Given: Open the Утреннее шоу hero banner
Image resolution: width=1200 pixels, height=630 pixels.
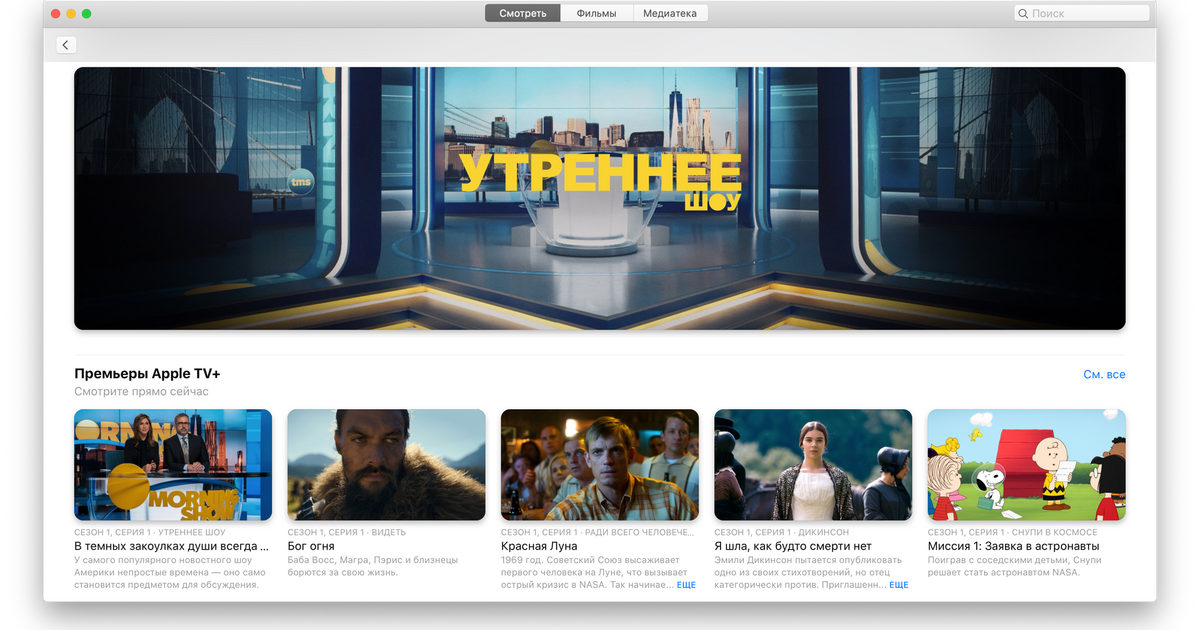Looking at the screenshot, I should (x=600, y=198).
